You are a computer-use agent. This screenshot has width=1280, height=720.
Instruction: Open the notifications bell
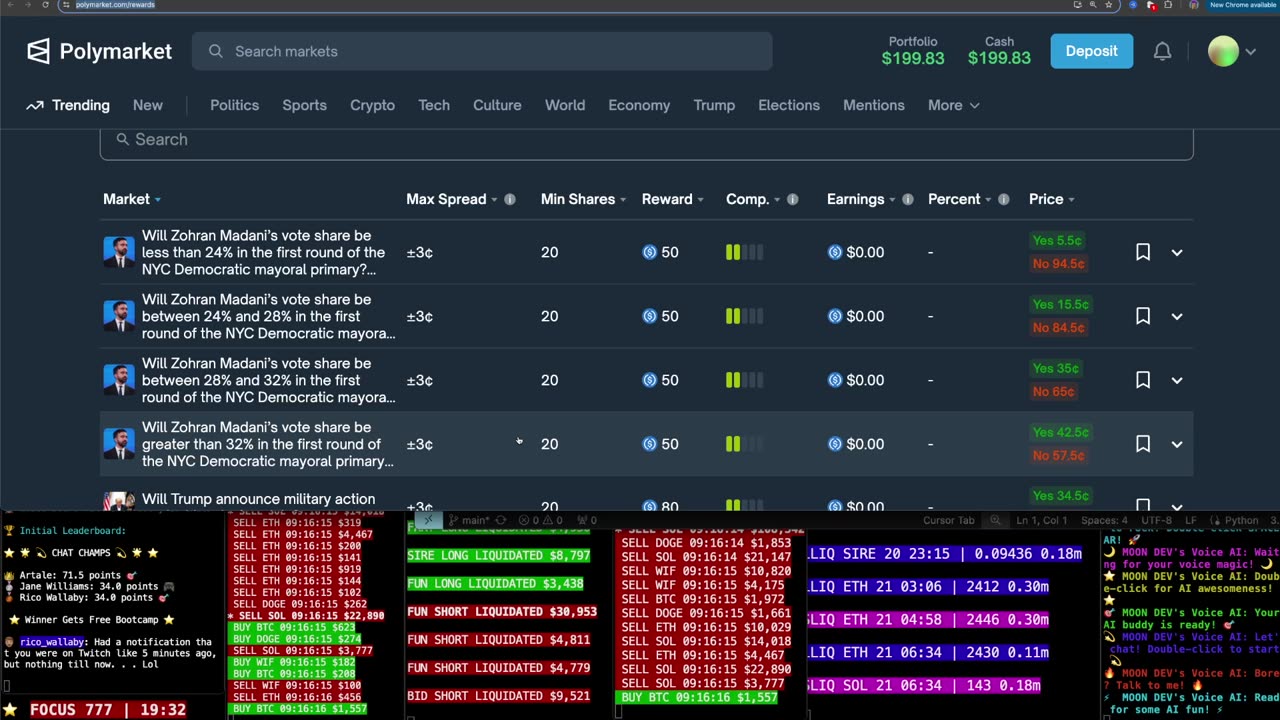(x=1162, y=51)
